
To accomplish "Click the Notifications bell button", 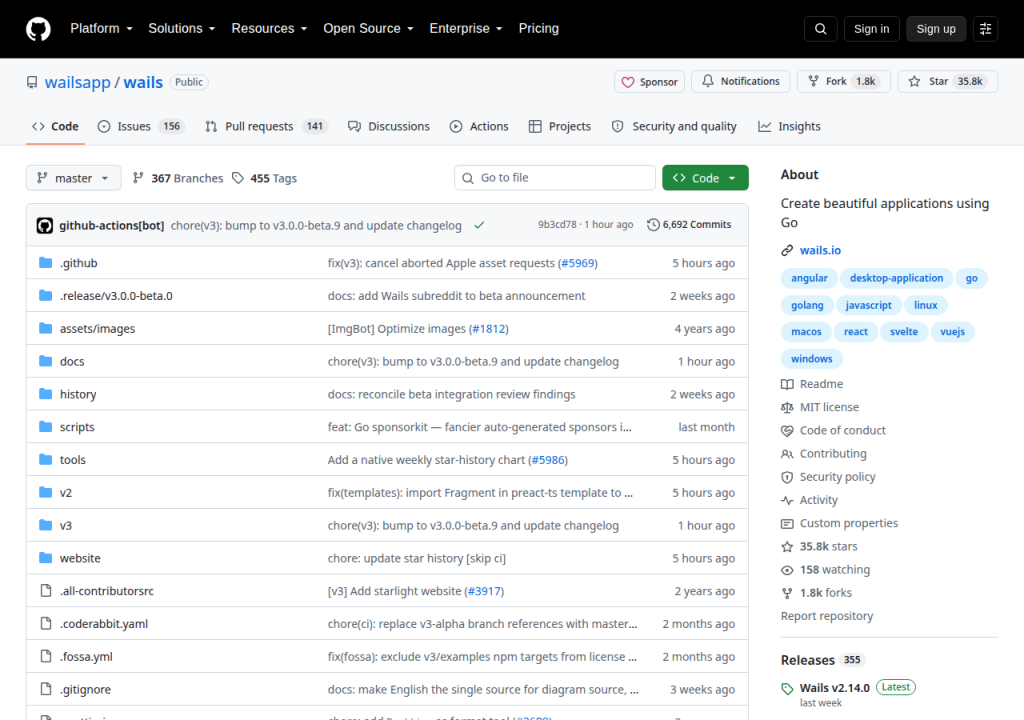I will click(741, 82).
